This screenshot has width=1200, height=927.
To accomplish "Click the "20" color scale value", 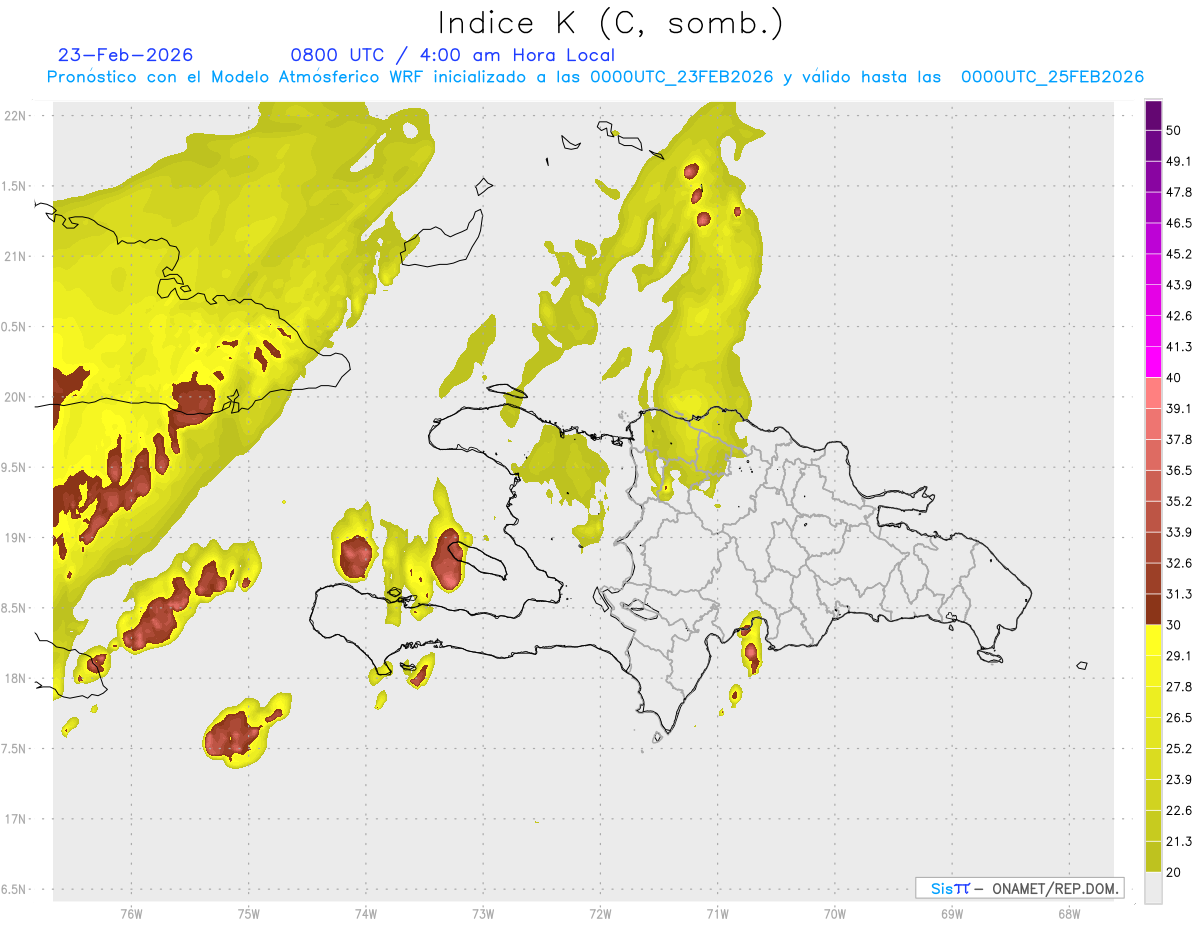I will [x=1174, y=872].
